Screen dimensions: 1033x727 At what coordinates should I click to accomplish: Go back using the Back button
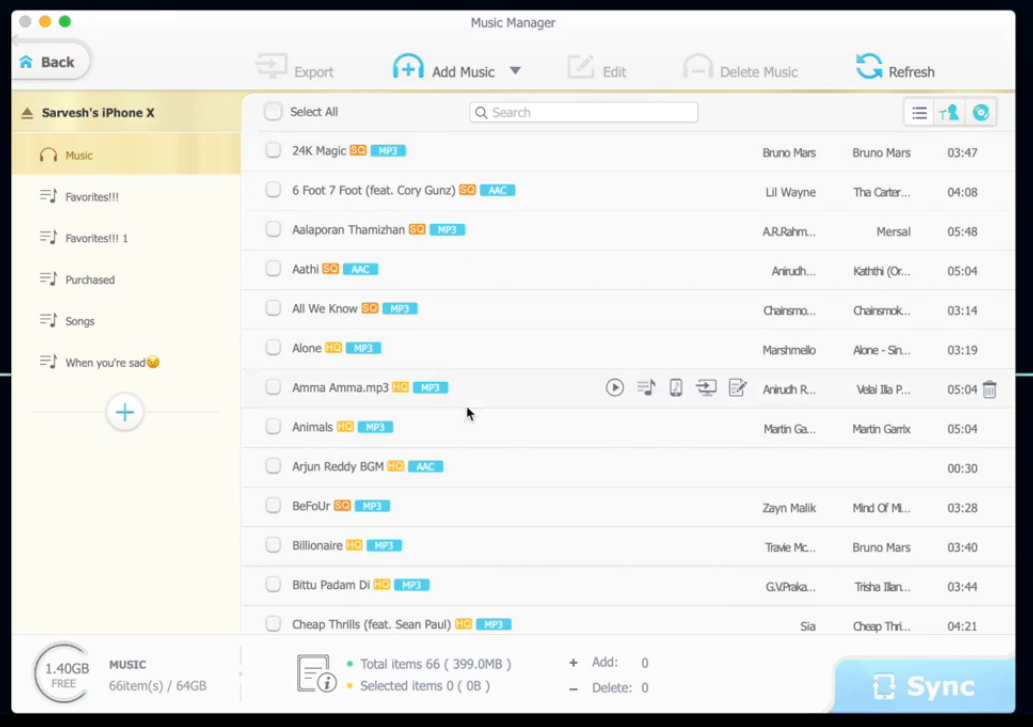point(49,62)
